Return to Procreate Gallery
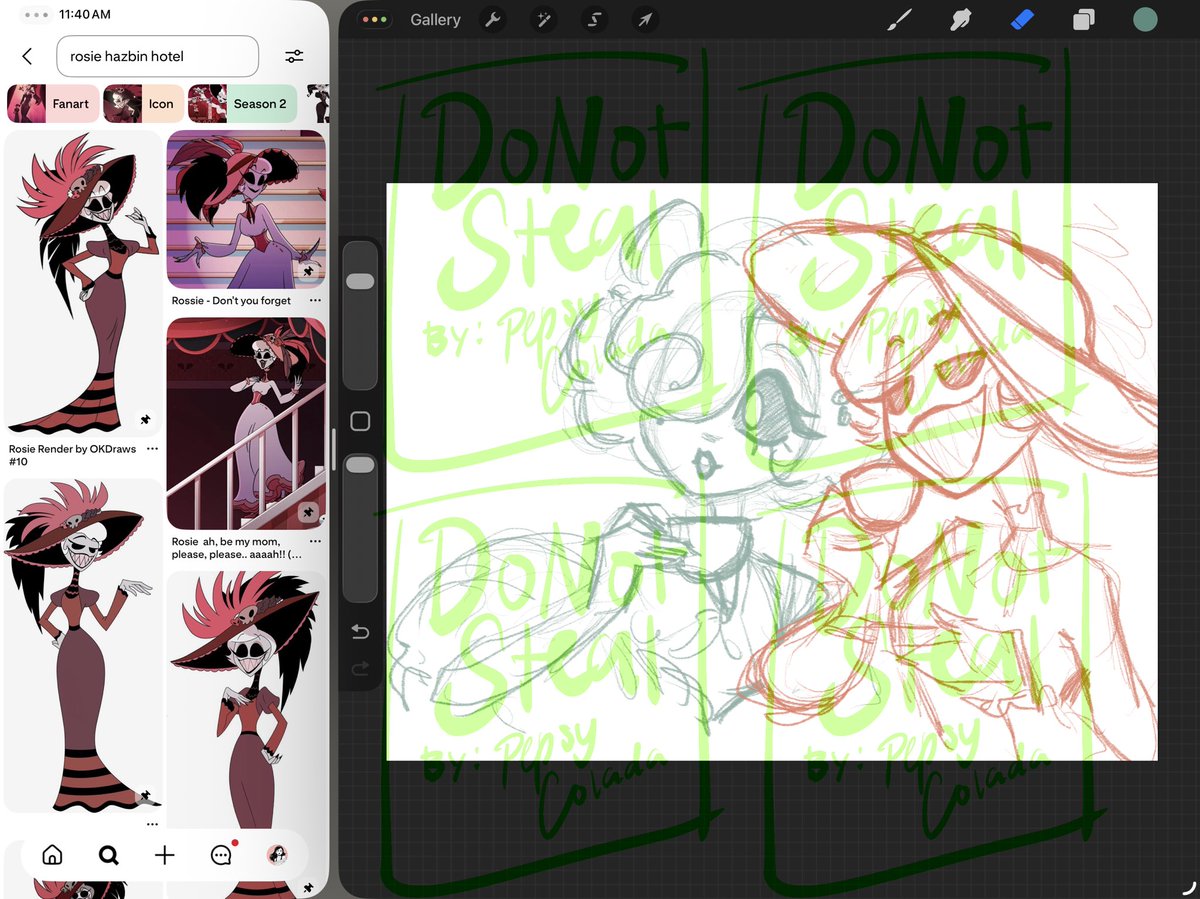Screen dimensions: 1200x899 [x=435, y=20]
